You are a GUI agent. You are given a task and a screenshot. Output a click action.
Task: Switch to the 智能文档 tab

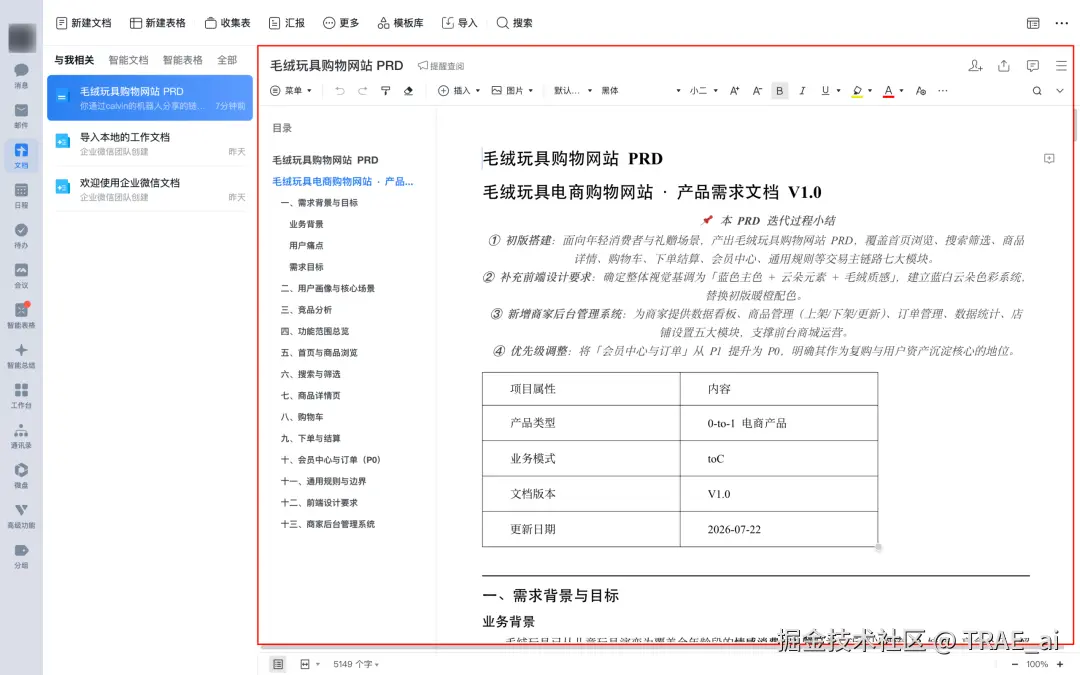pos(128,60)
